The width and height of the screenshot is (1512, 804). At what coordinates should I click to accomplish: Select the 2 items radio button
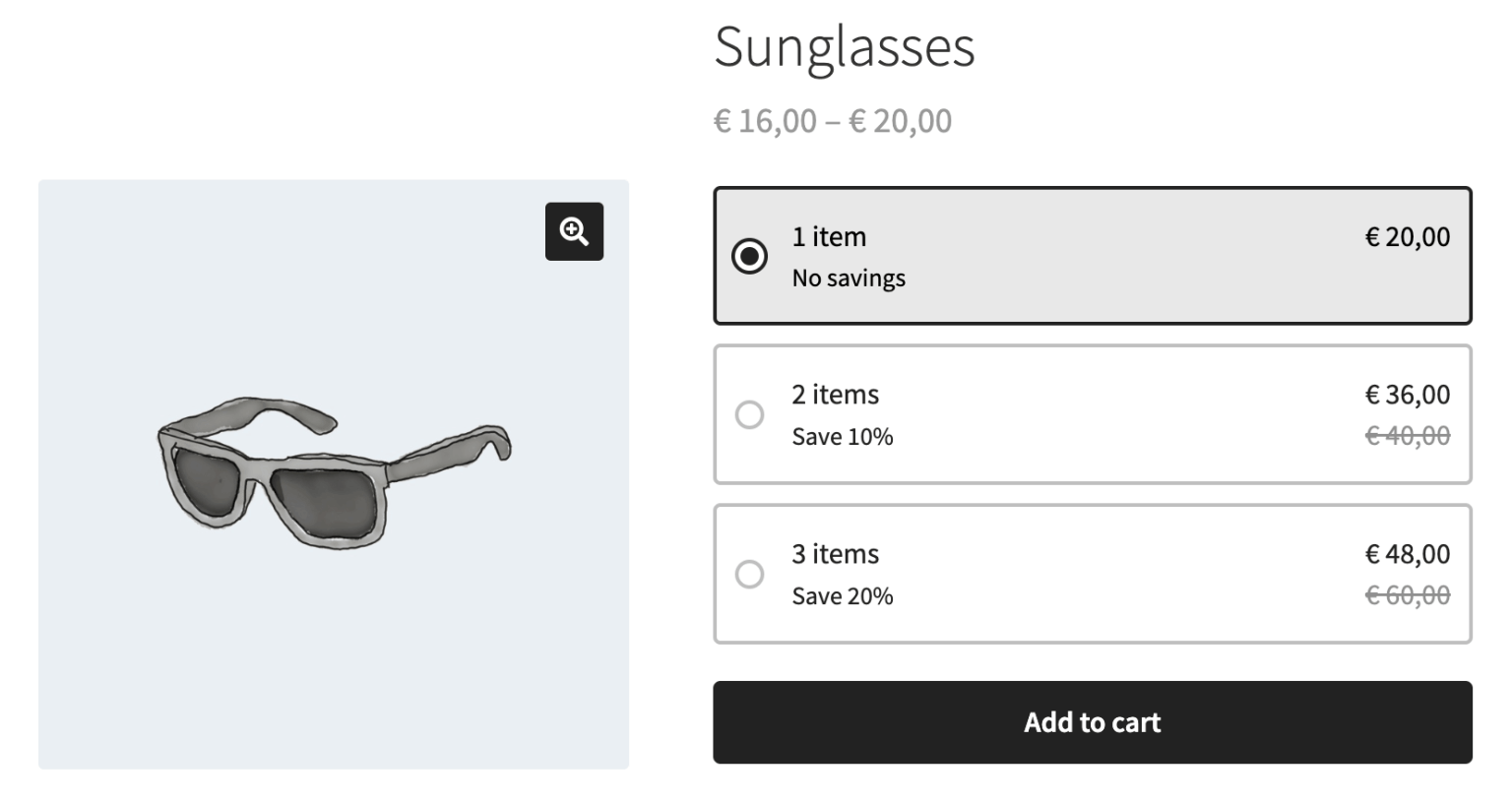pyautogui.click(x=749, y=414)
